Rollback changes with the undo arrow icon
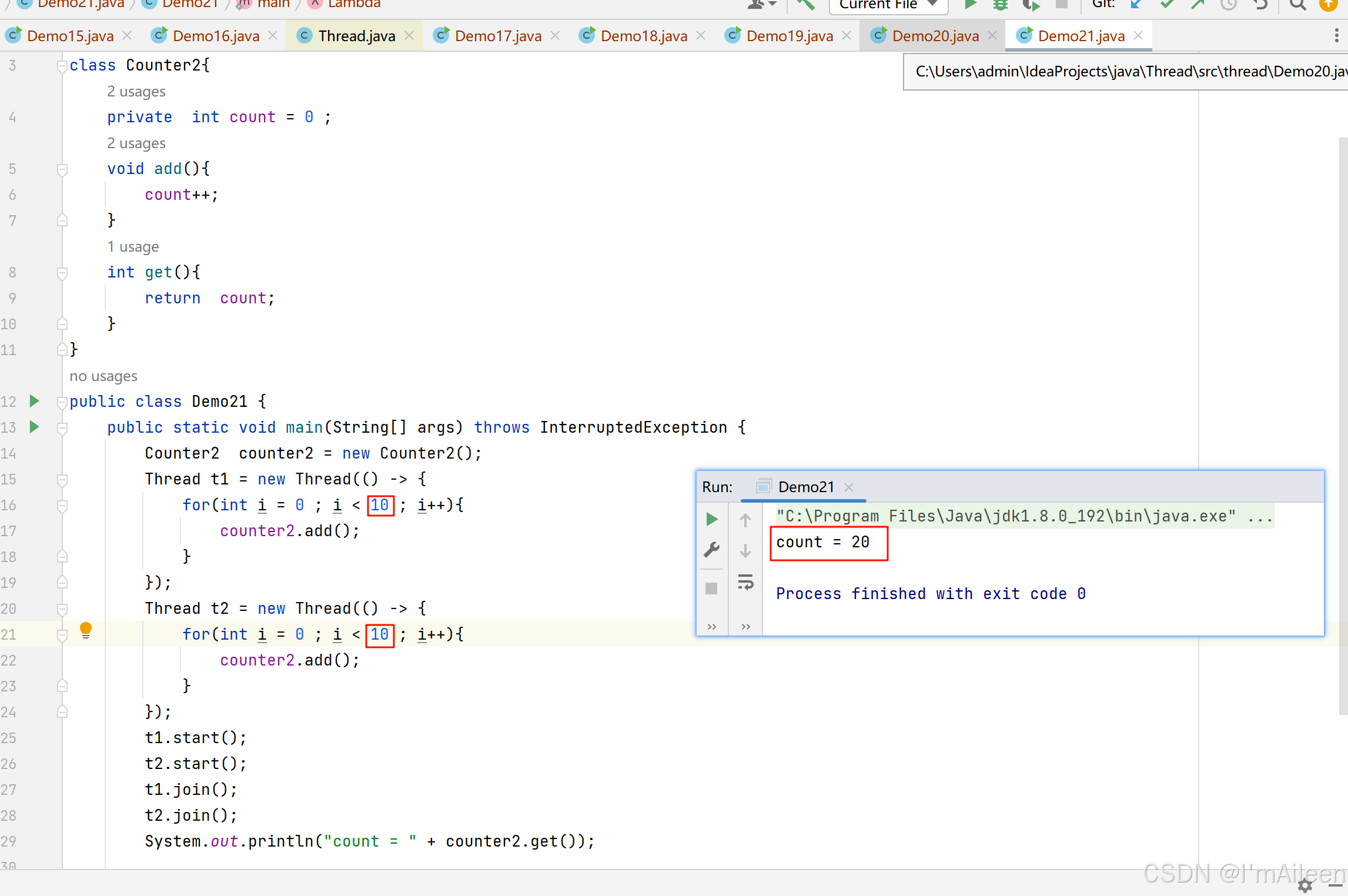Viewport: 1348px width, 896px height. 1260,5
